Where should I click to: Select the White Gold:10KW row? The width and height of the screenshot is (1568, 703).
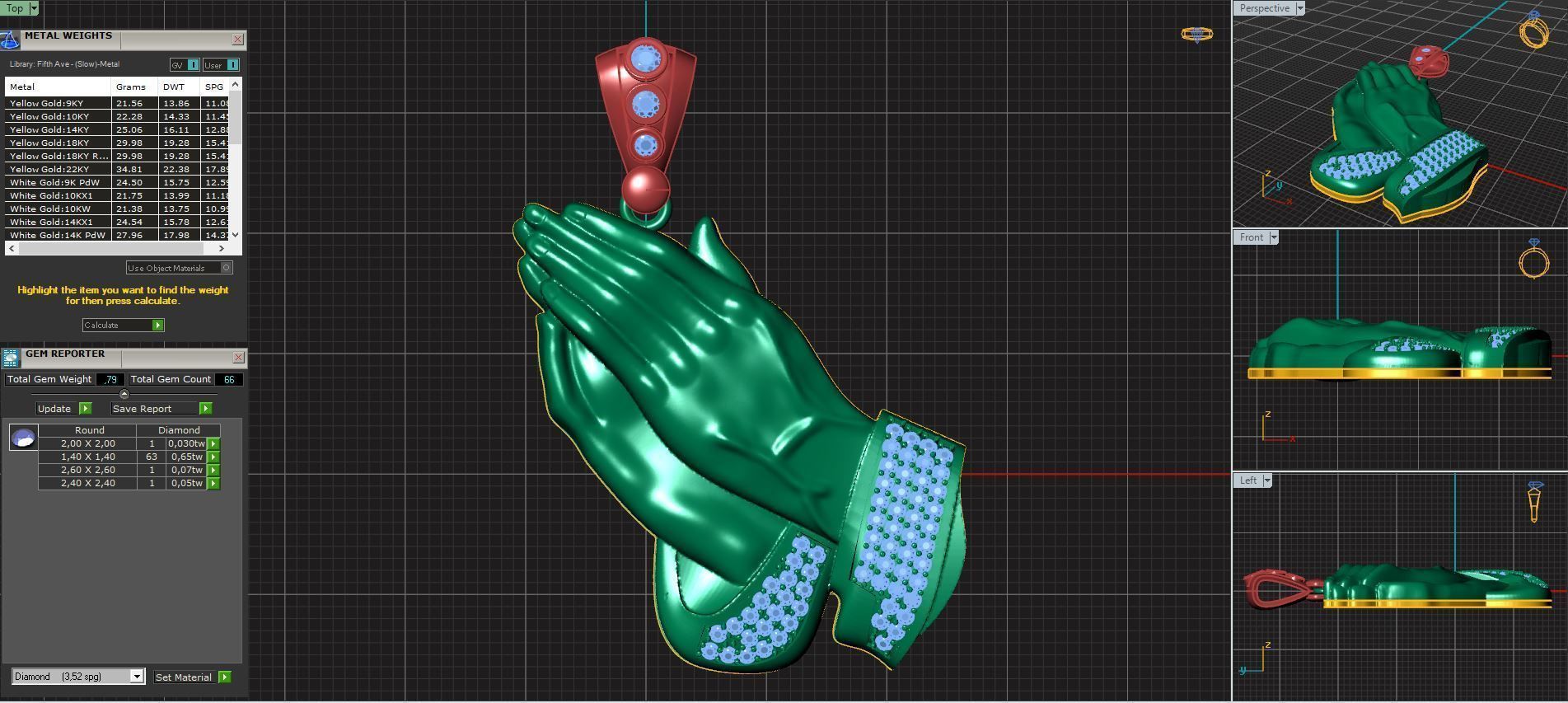pyautogui.click(x=58, y=209)
